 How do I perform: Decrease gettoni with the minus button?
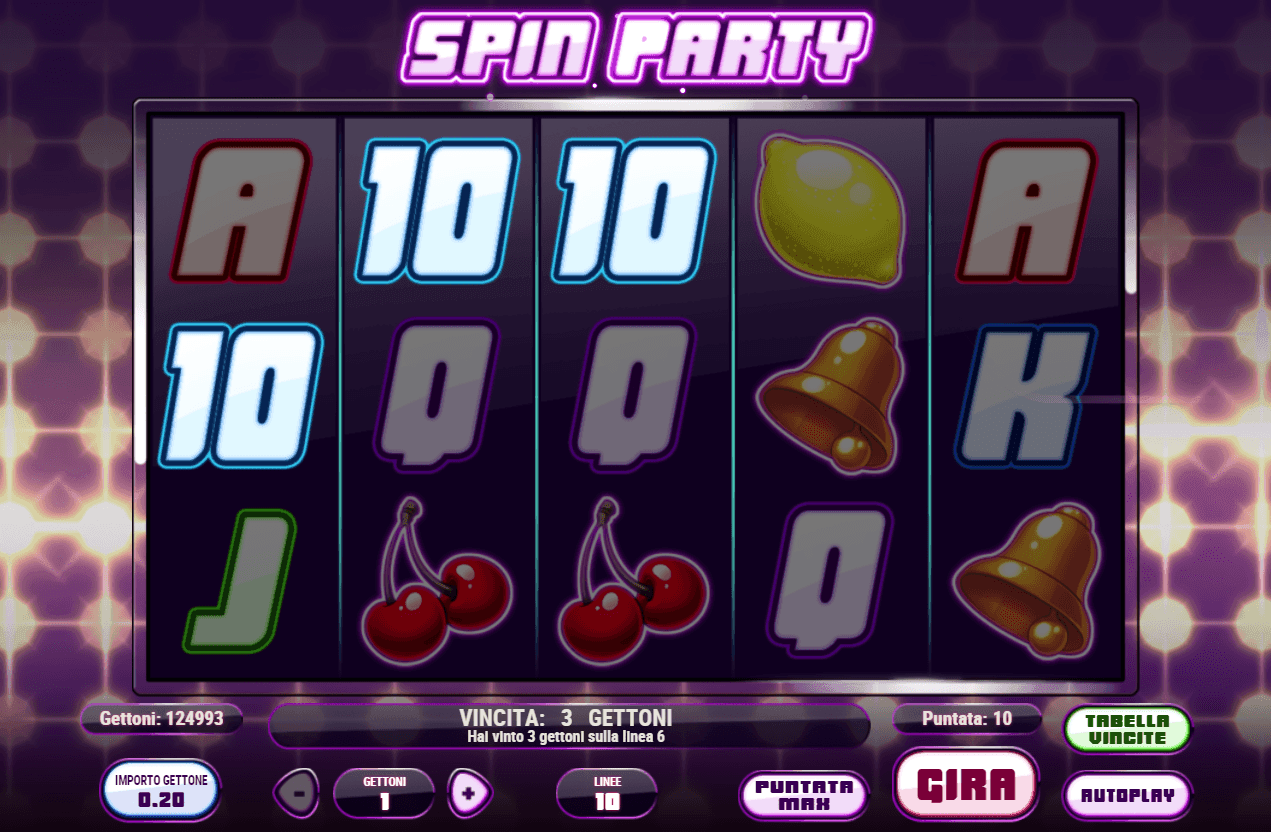tap(297, 793)
